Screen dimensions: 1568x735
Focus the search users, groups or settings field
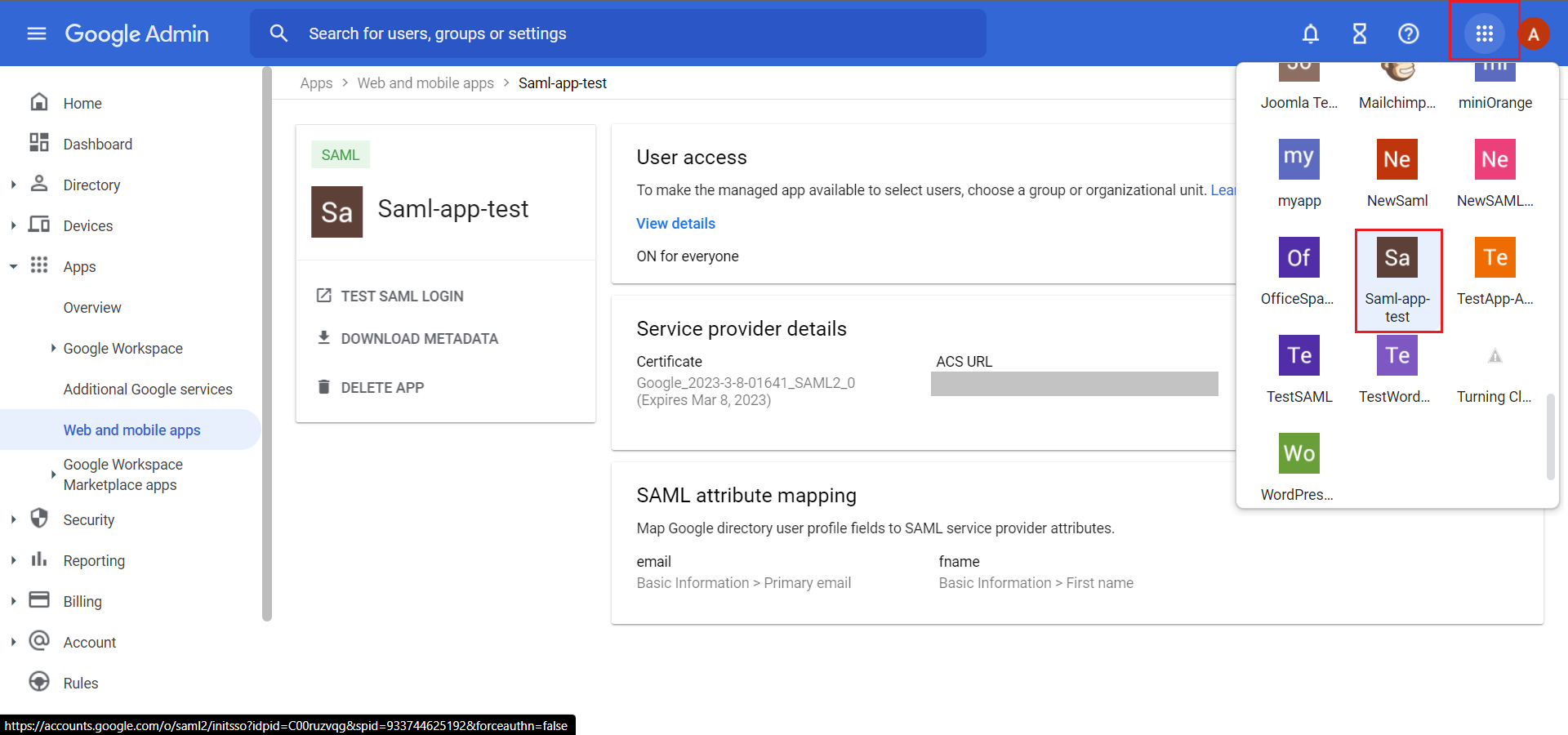point(618,33)
